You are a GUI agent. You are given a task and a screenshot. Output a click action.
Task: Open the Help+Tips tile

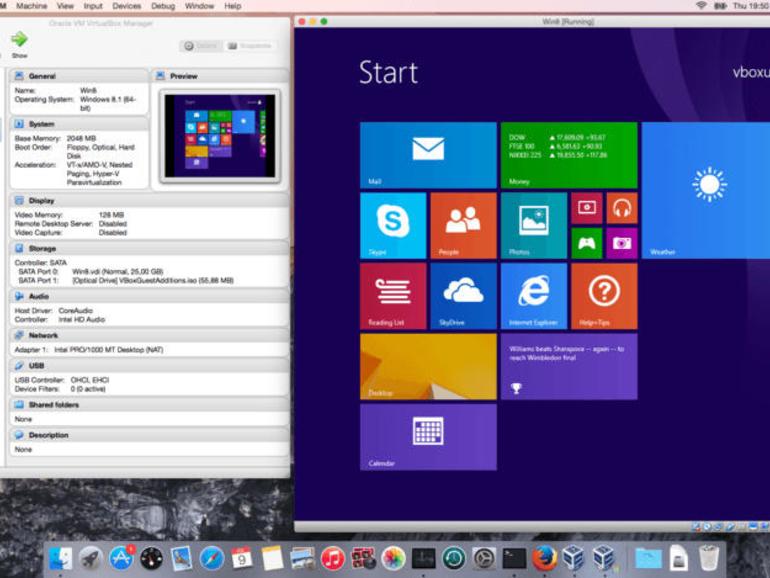coord(605,296)
